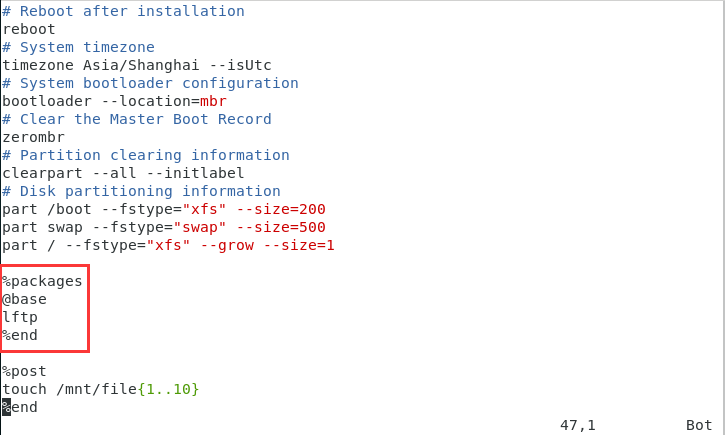The image size is (725, 435).
Task: Place cursor on the "zerombr" line
Action: (34, 137)
